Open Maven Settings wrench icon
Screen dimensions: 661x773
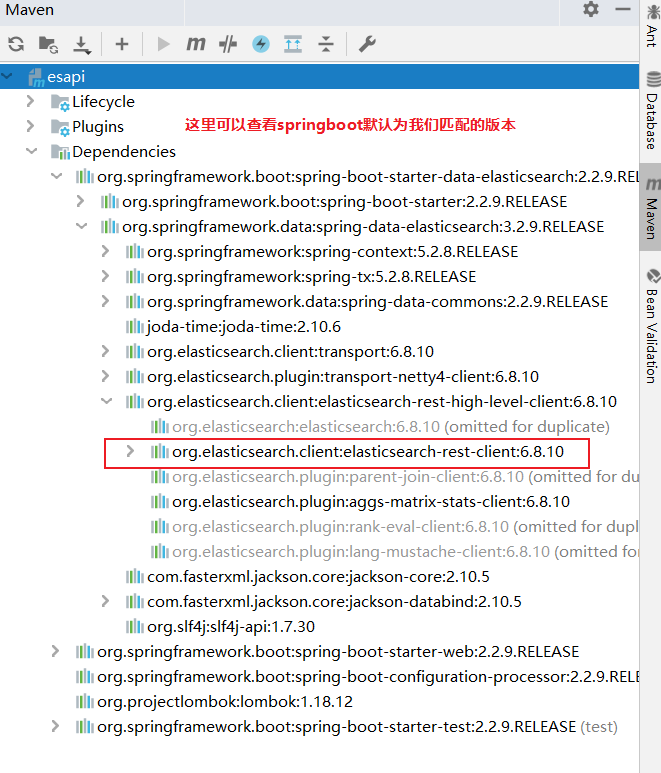click(367, 44)
